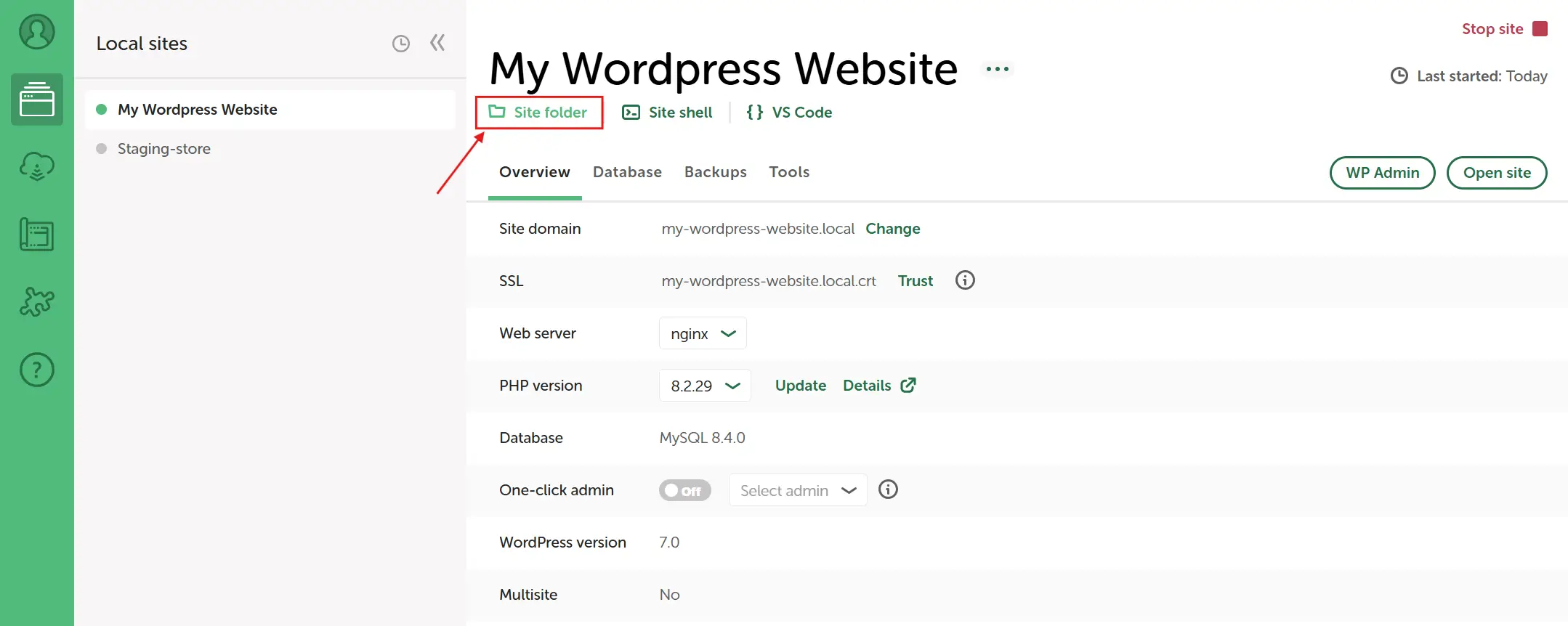Click the my-wordpress-website.local domain text
Screen dimensions: 1568x626
pos(758,229)
